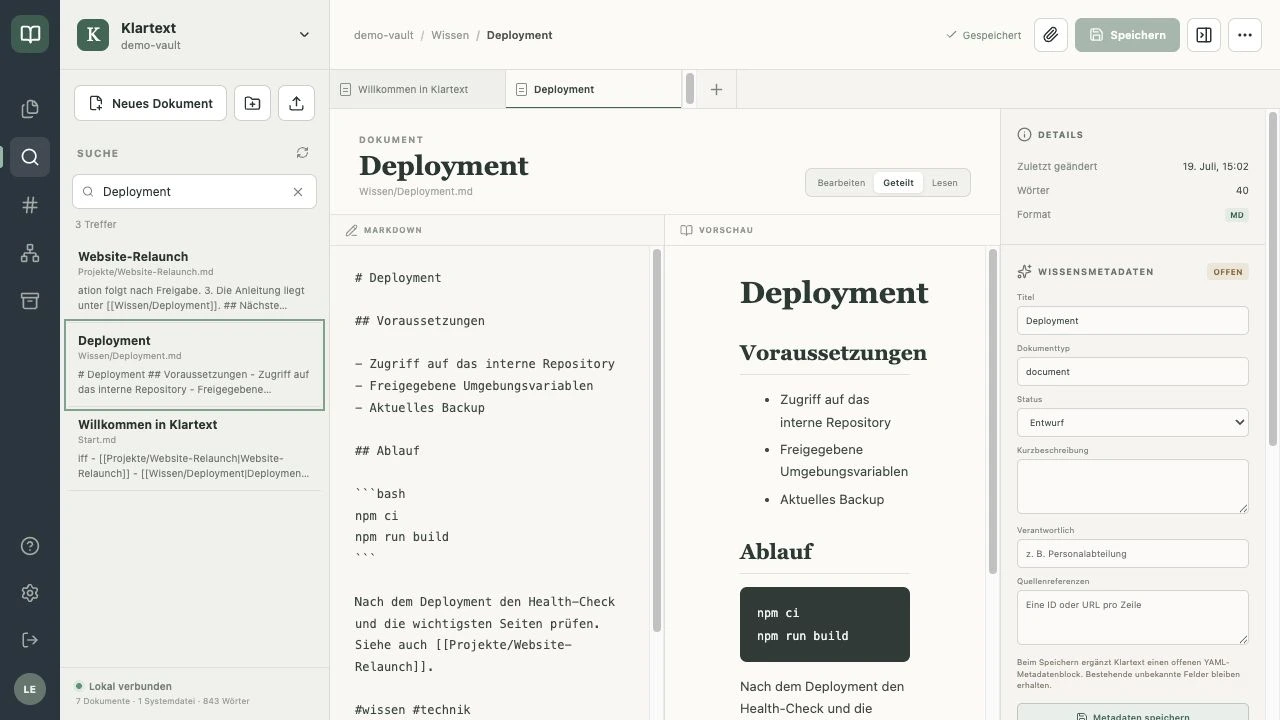Open the graph network view icon
Viewport: 1280px width, 720px height.
tap(30, 253)
